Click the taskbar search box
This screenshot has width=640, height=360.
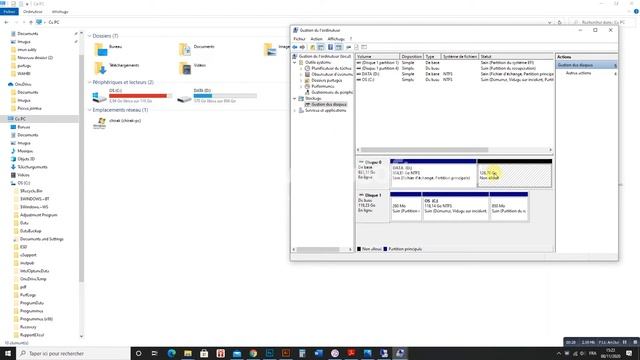click(x=73, y=353)
